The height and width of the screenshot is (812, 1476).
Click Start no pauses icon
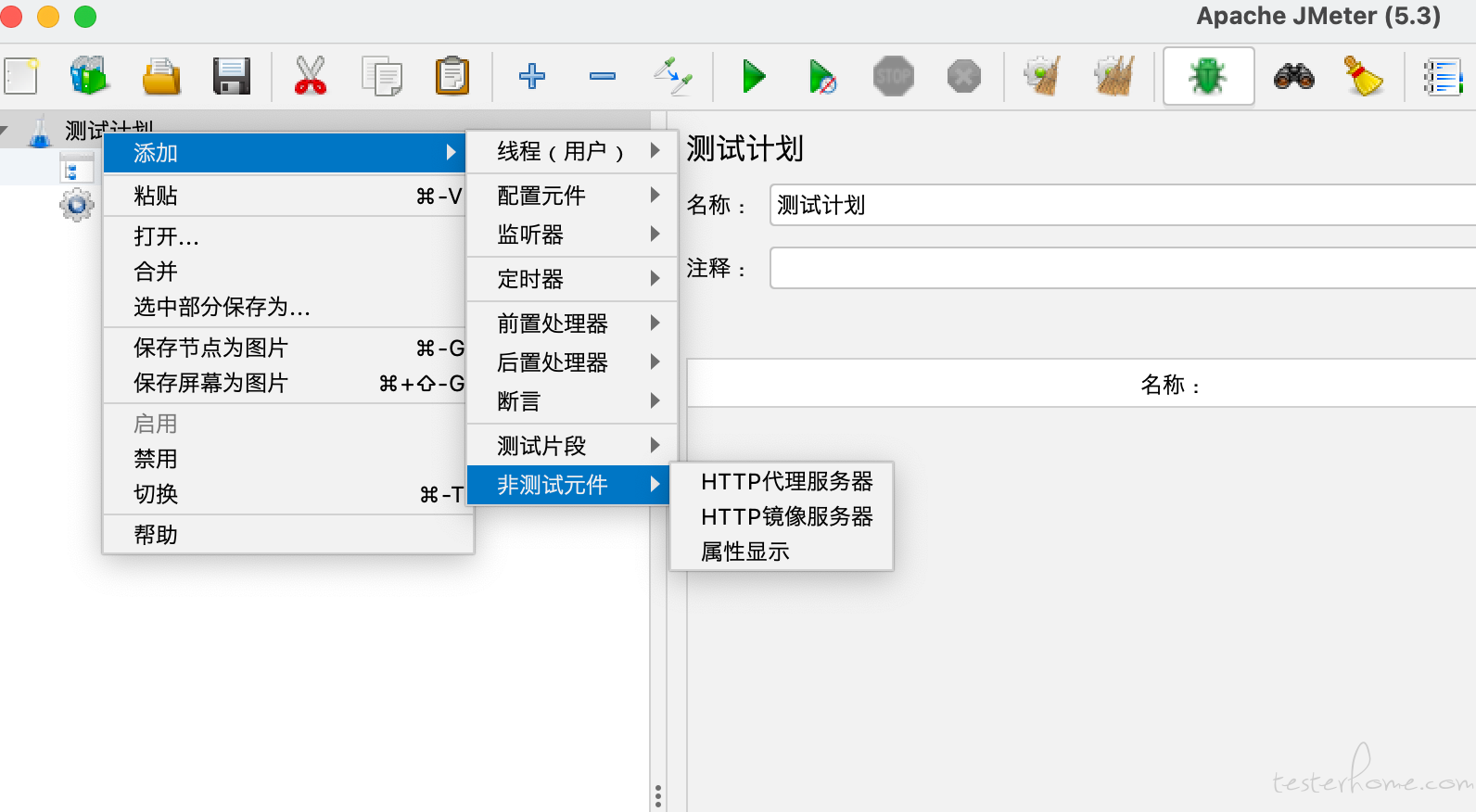click(x=822, y=76)
